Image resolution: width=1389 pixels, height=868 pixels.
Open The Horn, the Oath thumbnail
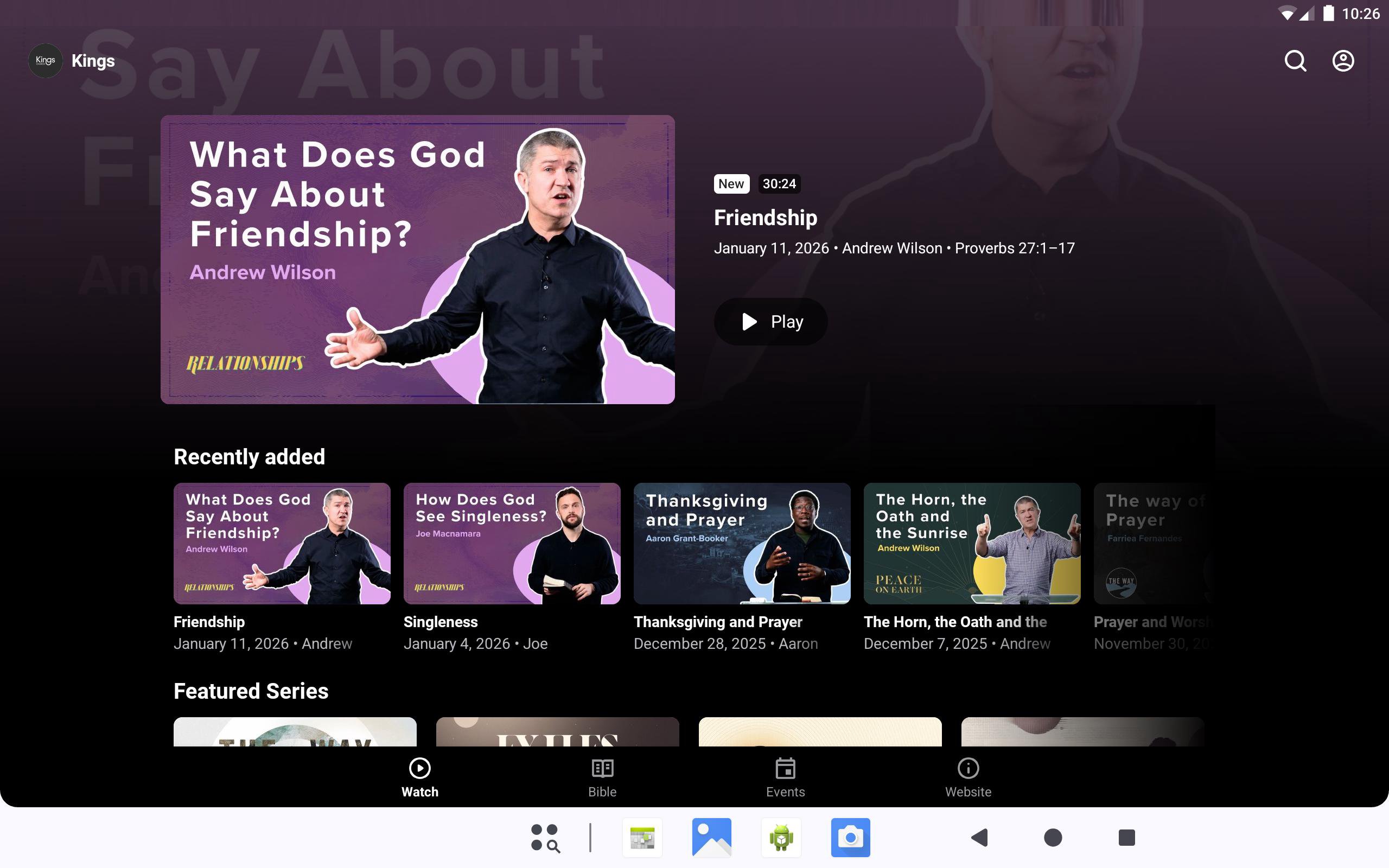[972, 543]
